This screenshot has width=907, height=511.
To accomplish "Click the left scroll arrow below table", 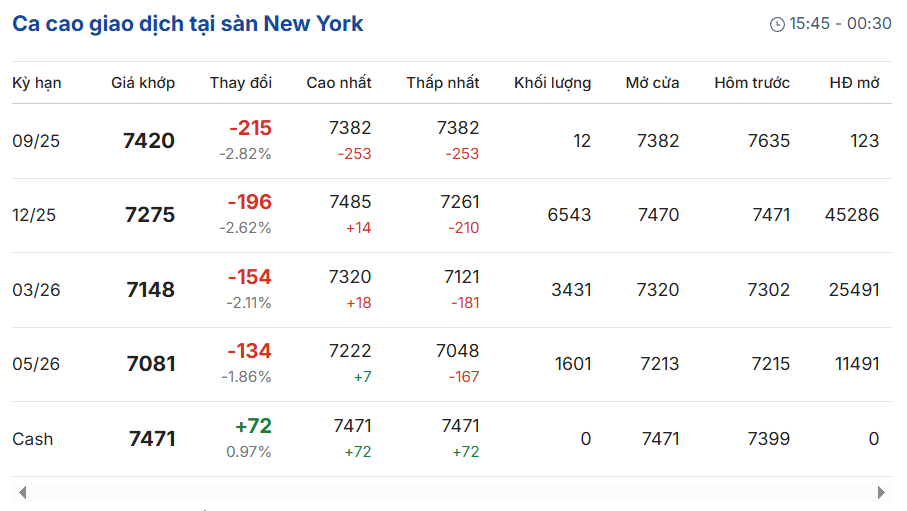I will (23, 492).
